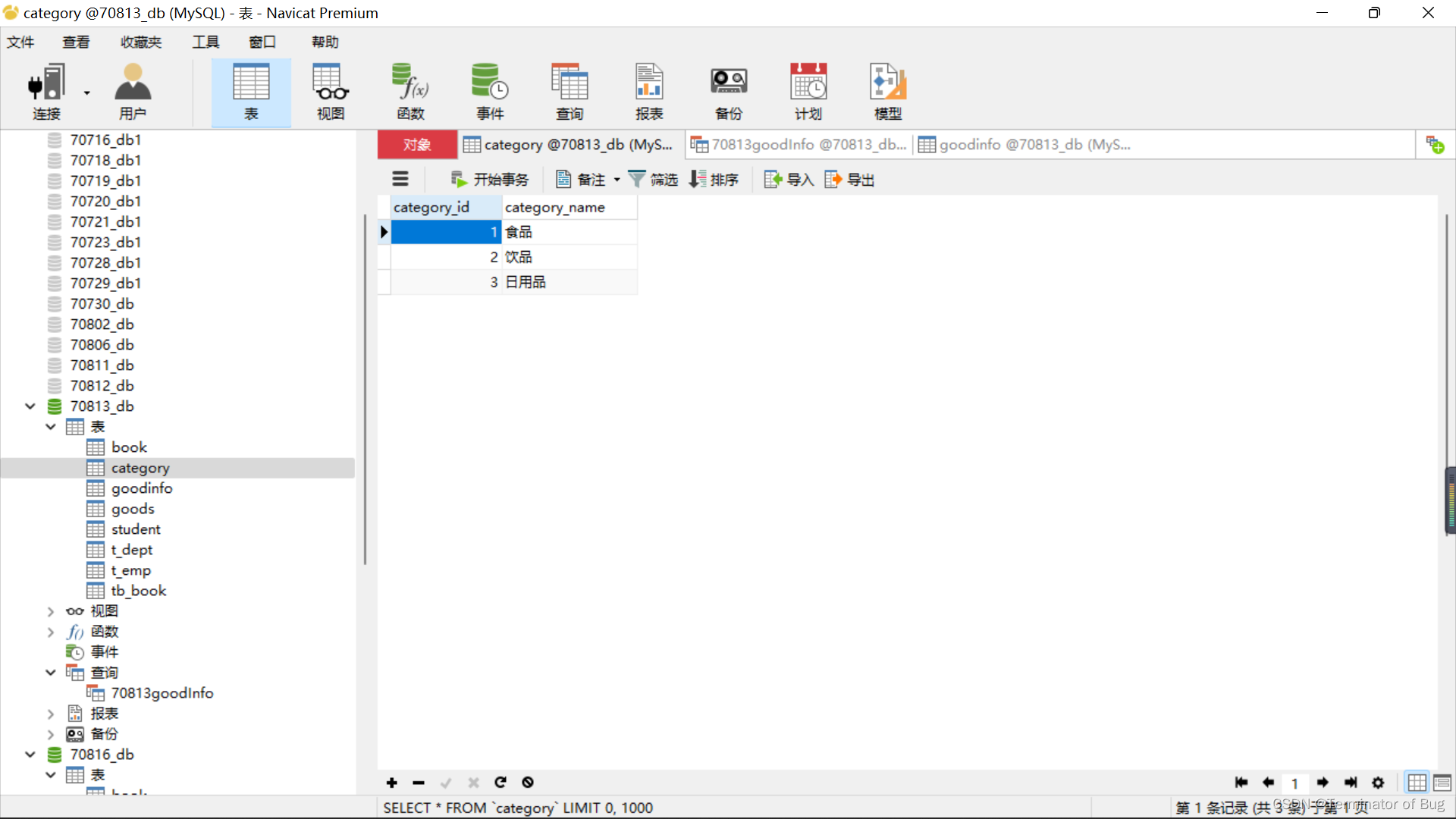Open the User (用户) management icon
The height and width of the screenshot is (819, 1456).
click(133, 92)
